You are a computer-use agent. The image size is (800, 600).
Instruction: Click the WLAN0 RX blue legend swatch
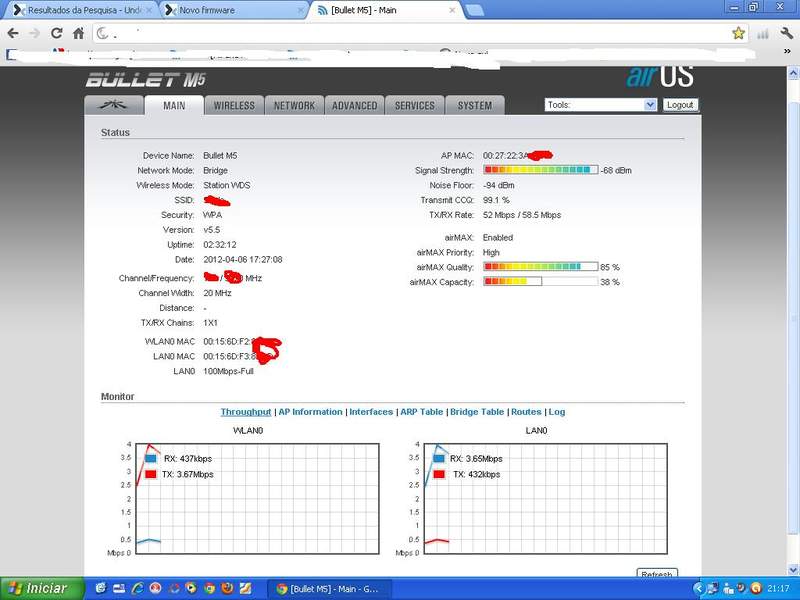151,458
